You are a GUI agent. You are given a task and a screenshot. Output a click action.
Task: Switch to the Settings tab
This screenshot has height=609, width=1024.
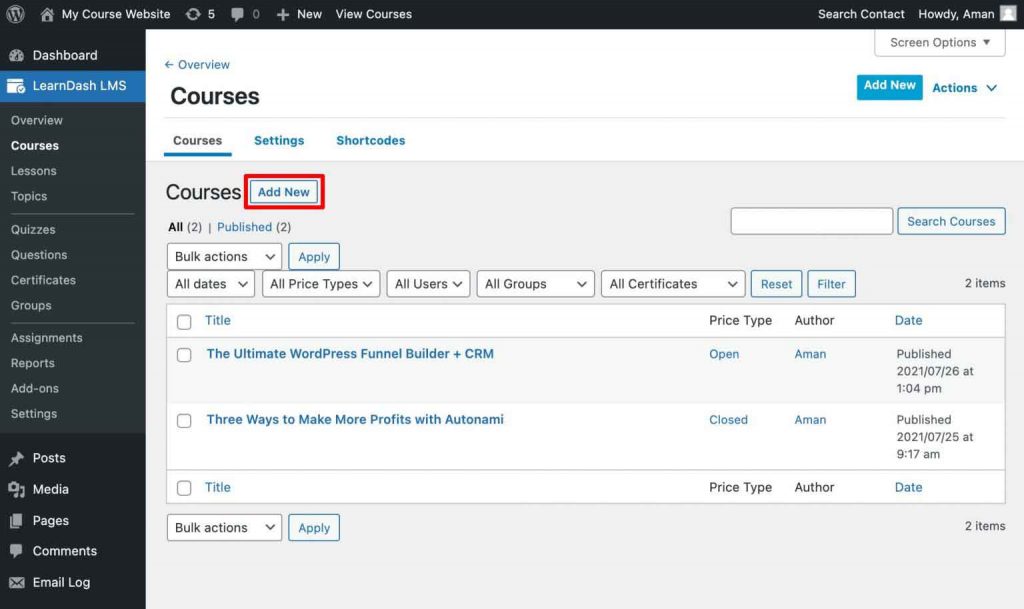[279, 140]
